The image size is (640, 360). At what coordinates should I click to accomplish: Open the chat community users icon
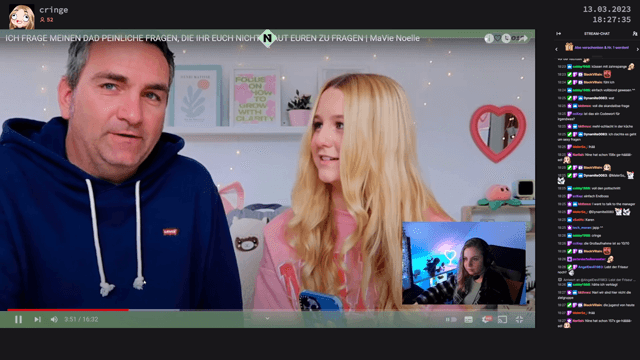point(635,33)
